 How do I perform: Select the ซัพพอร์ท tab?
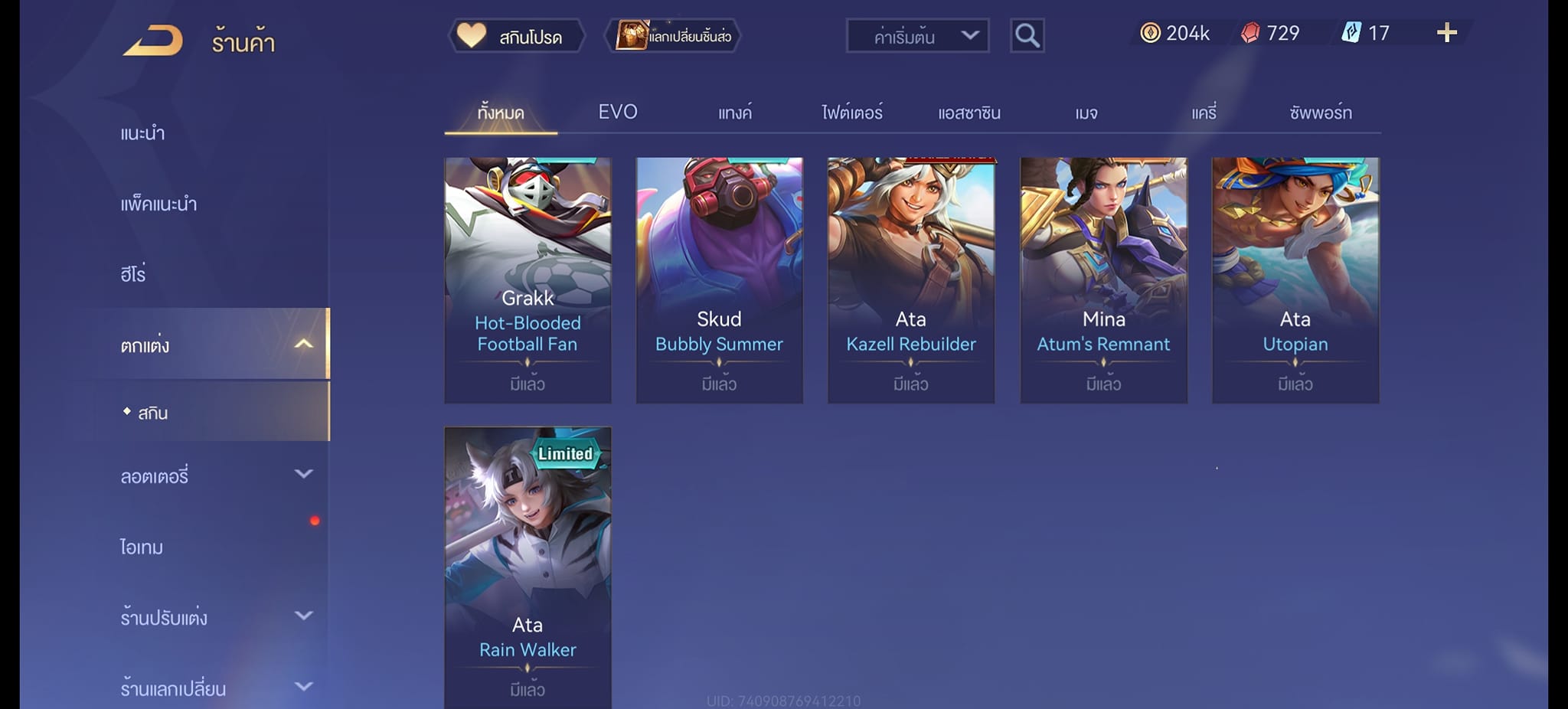[x=1321, y=113]
